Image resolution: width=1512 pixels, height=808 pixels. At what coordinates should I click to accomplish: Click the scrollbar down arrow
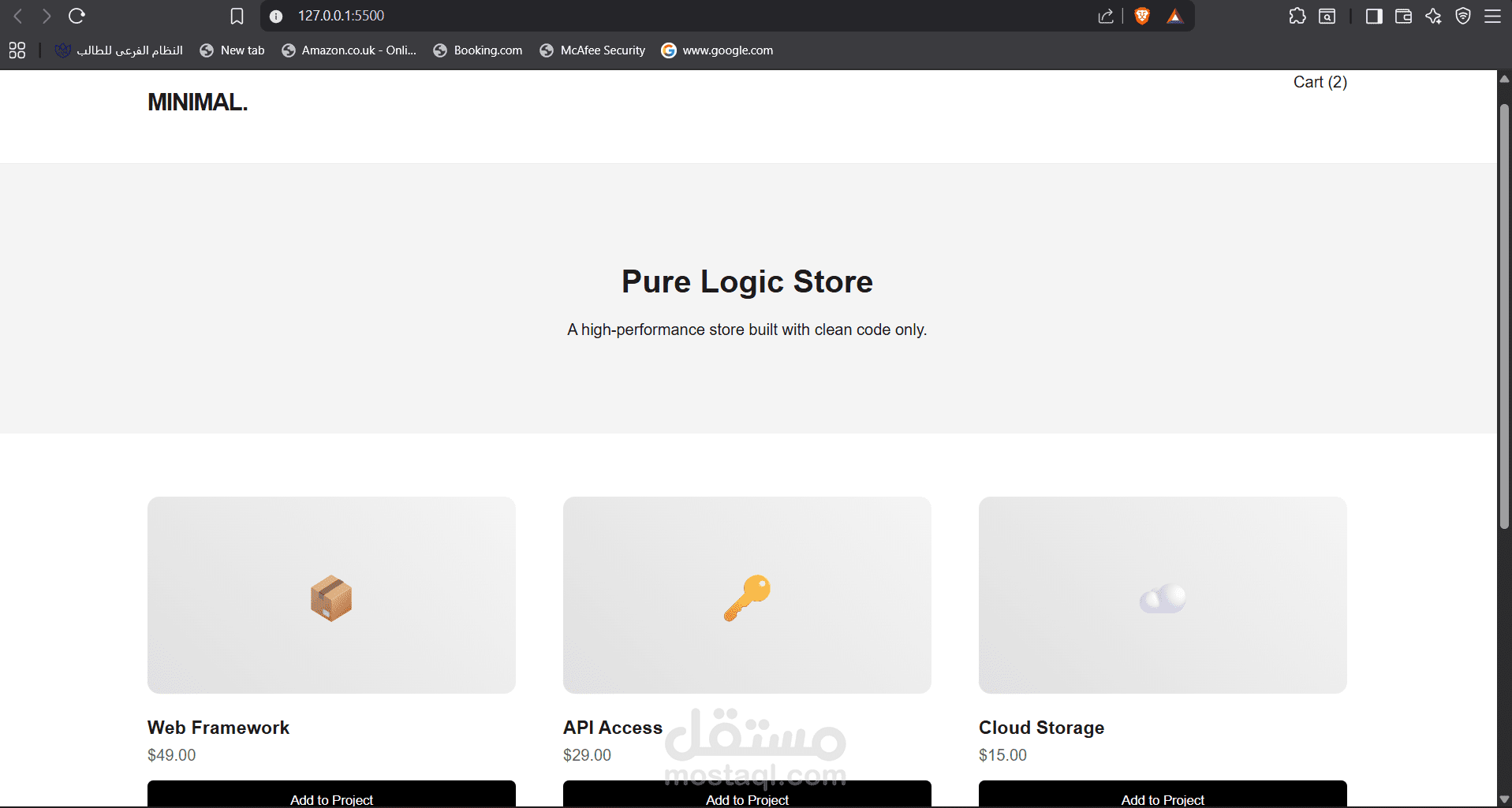[1504, 799]
